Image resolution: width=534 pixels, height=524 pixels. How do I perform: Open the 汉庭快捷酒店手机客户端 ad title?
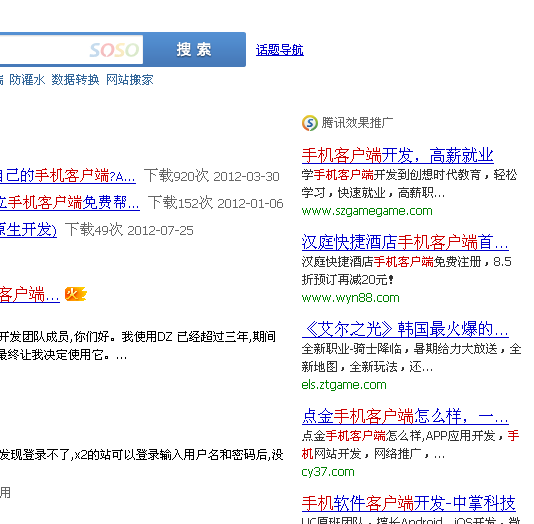pos(405,242)
